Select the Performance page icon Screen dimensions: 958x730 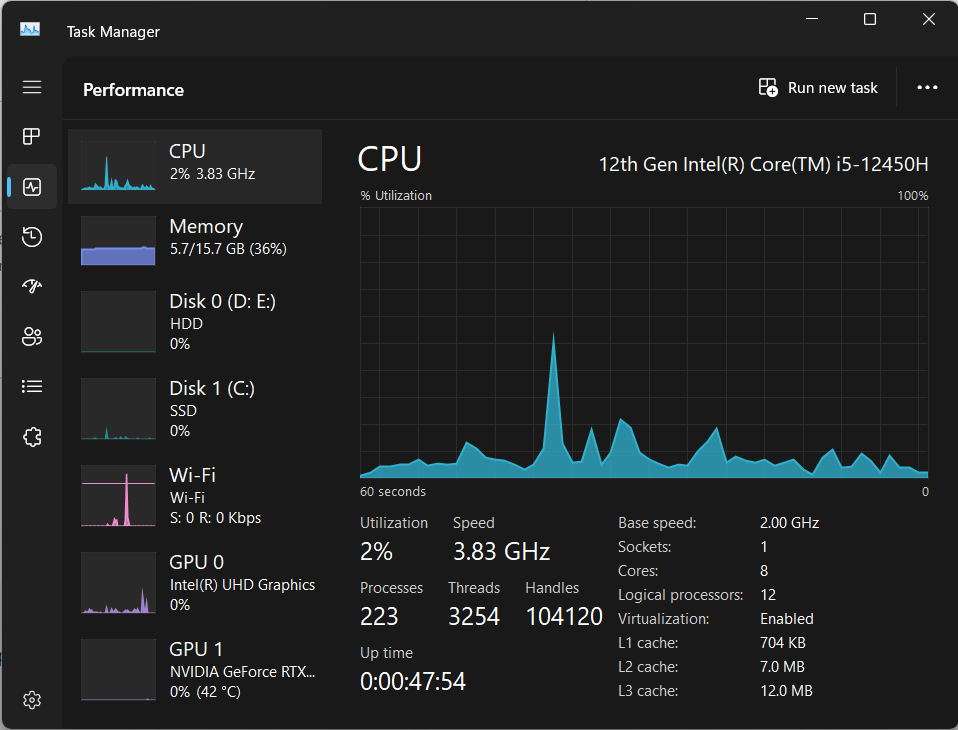32,187
